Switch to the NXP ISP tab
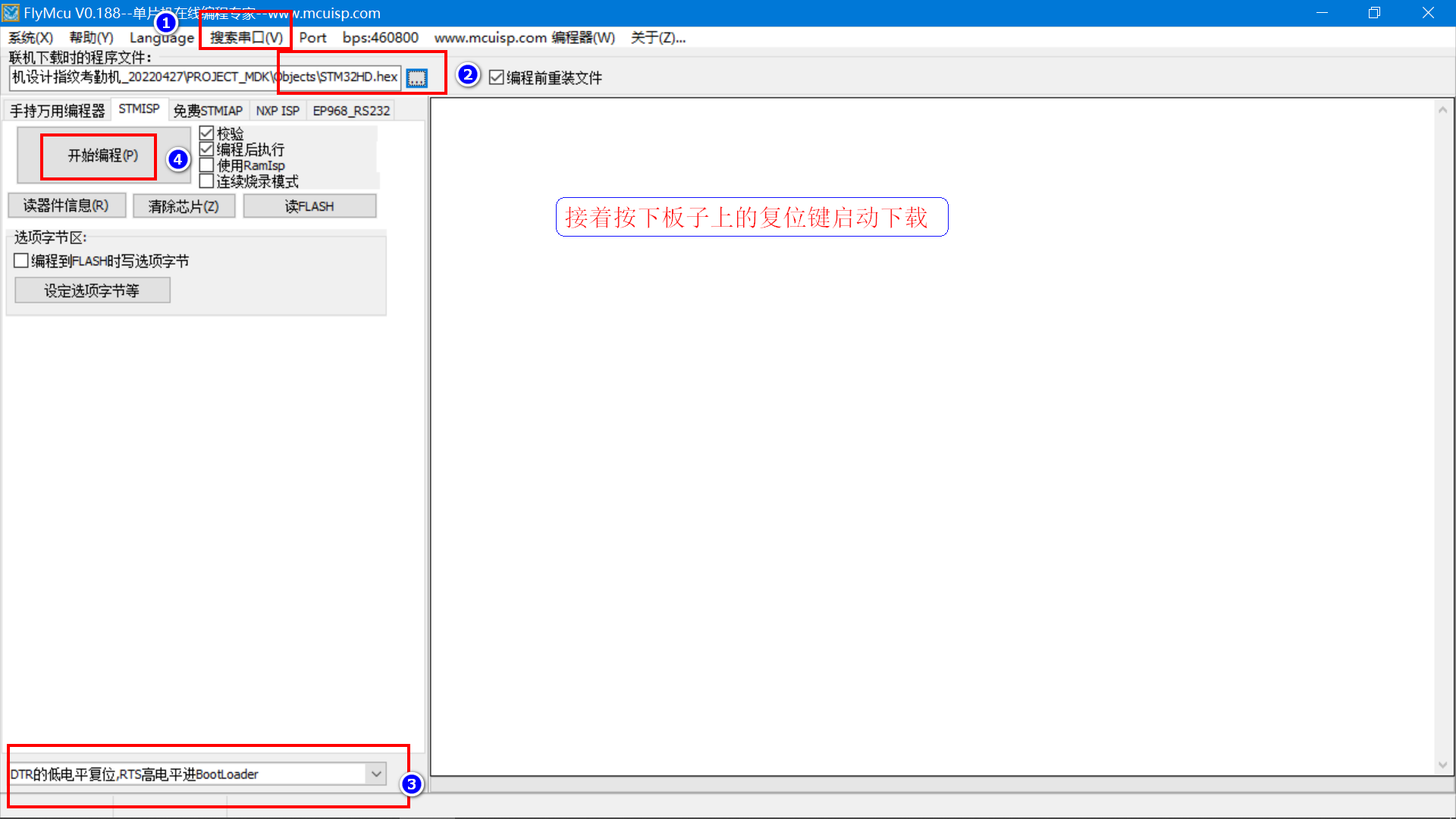 click(x=278, y=110)
